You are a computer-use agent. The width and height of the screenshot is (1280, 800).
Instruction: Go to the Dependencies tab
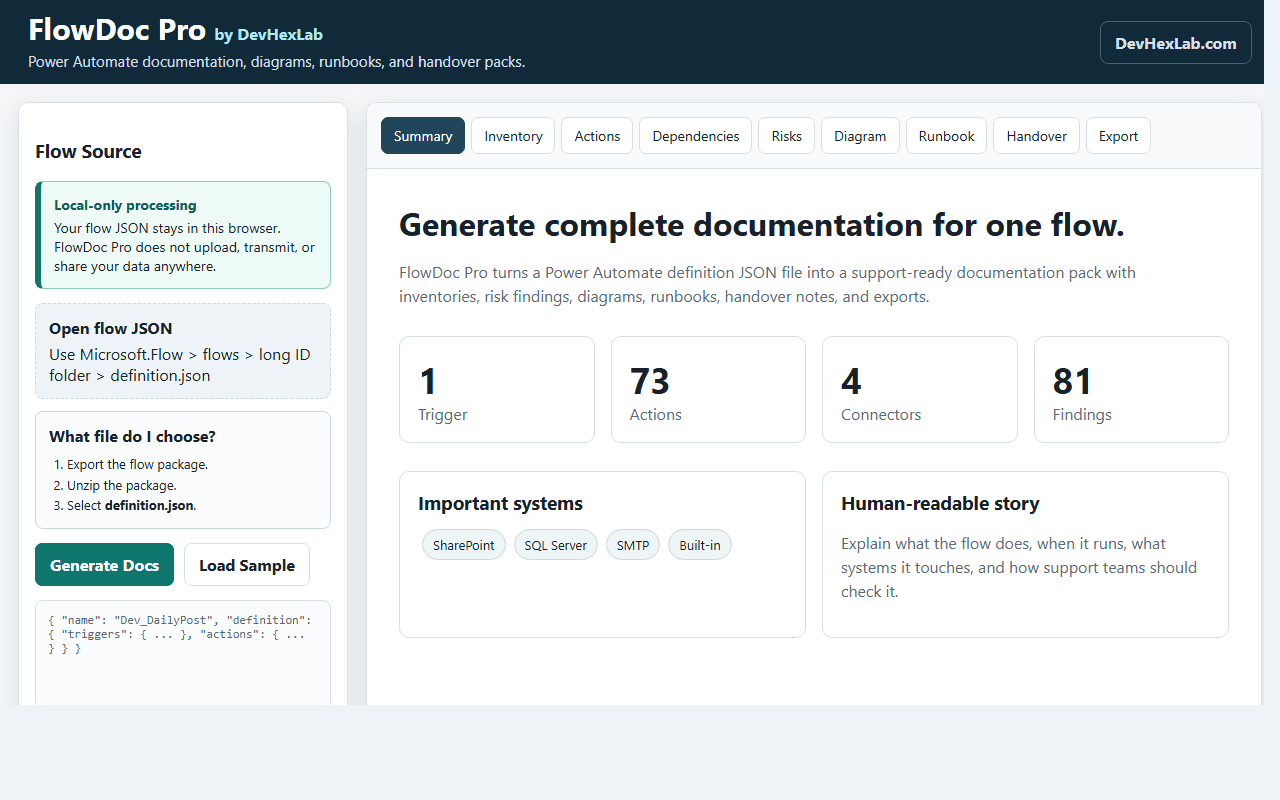[696, 136]
